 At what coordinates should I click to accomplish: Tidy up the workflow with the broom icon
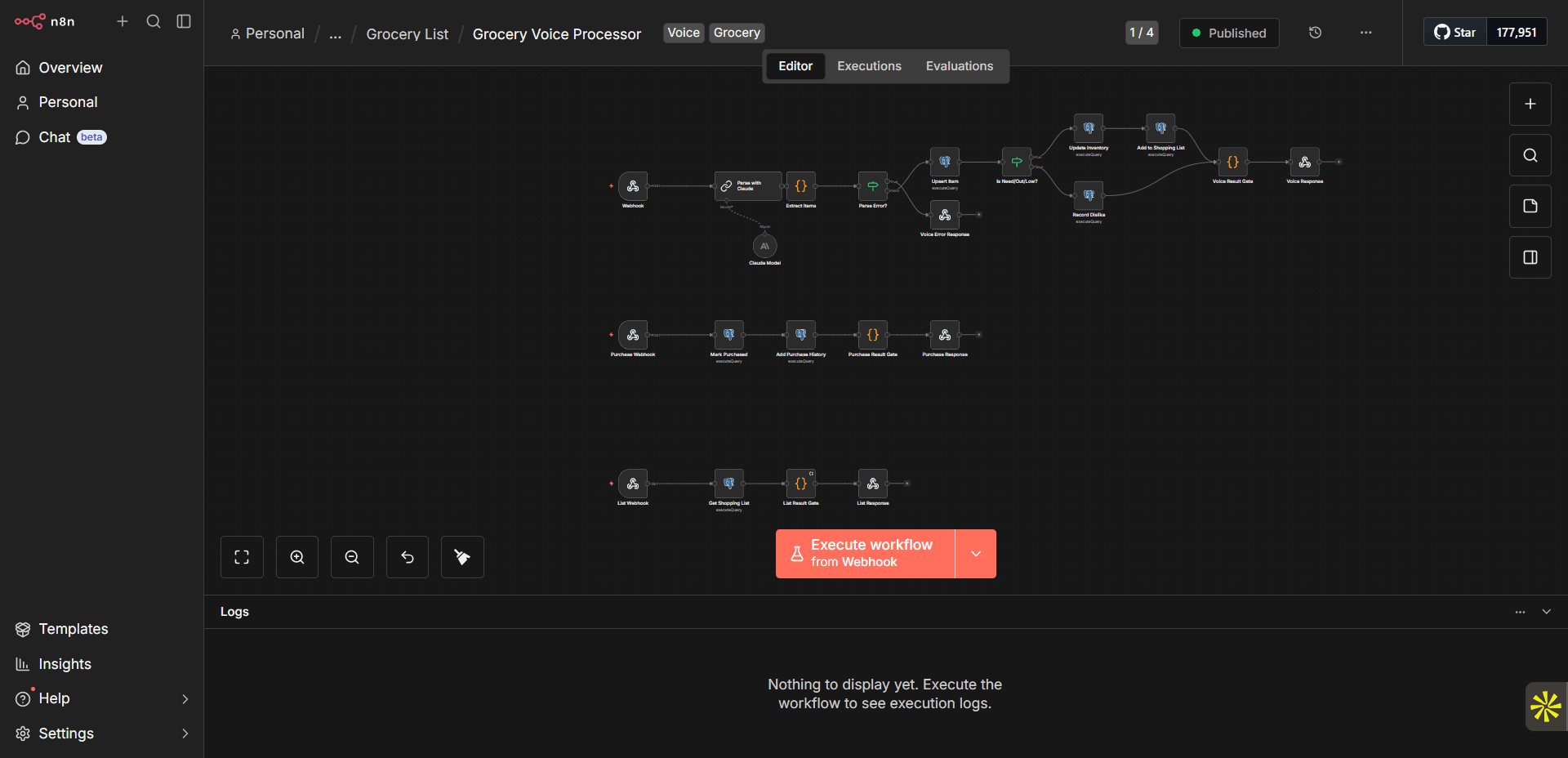point(461,556)
